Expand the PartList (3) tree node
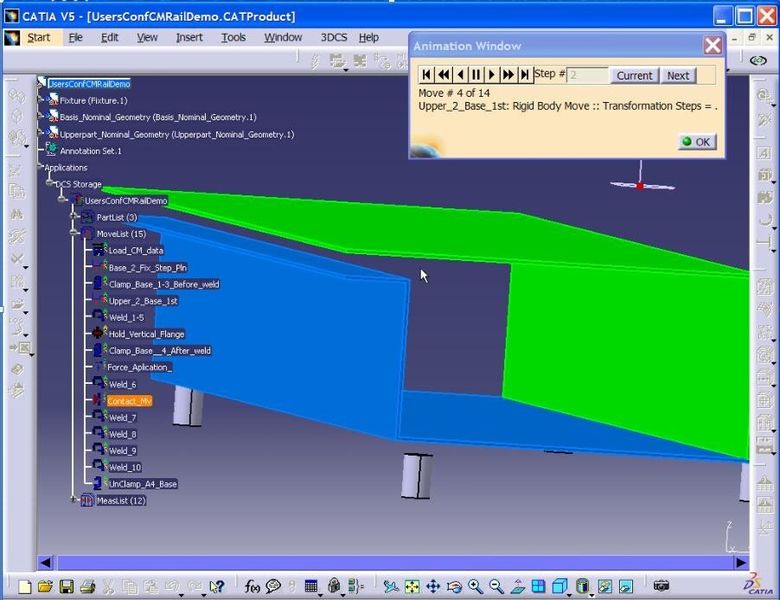780x600 pixels. tap(74, 218)
